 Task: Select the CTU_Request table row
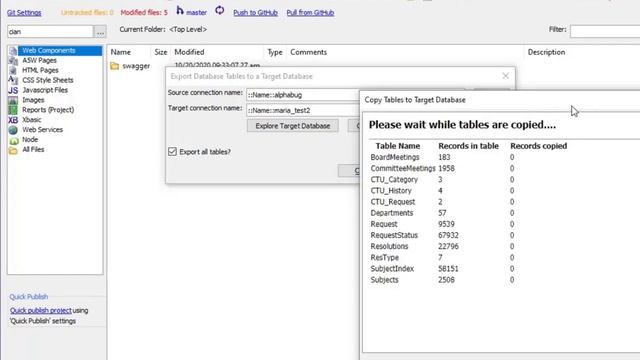(469, 202)
